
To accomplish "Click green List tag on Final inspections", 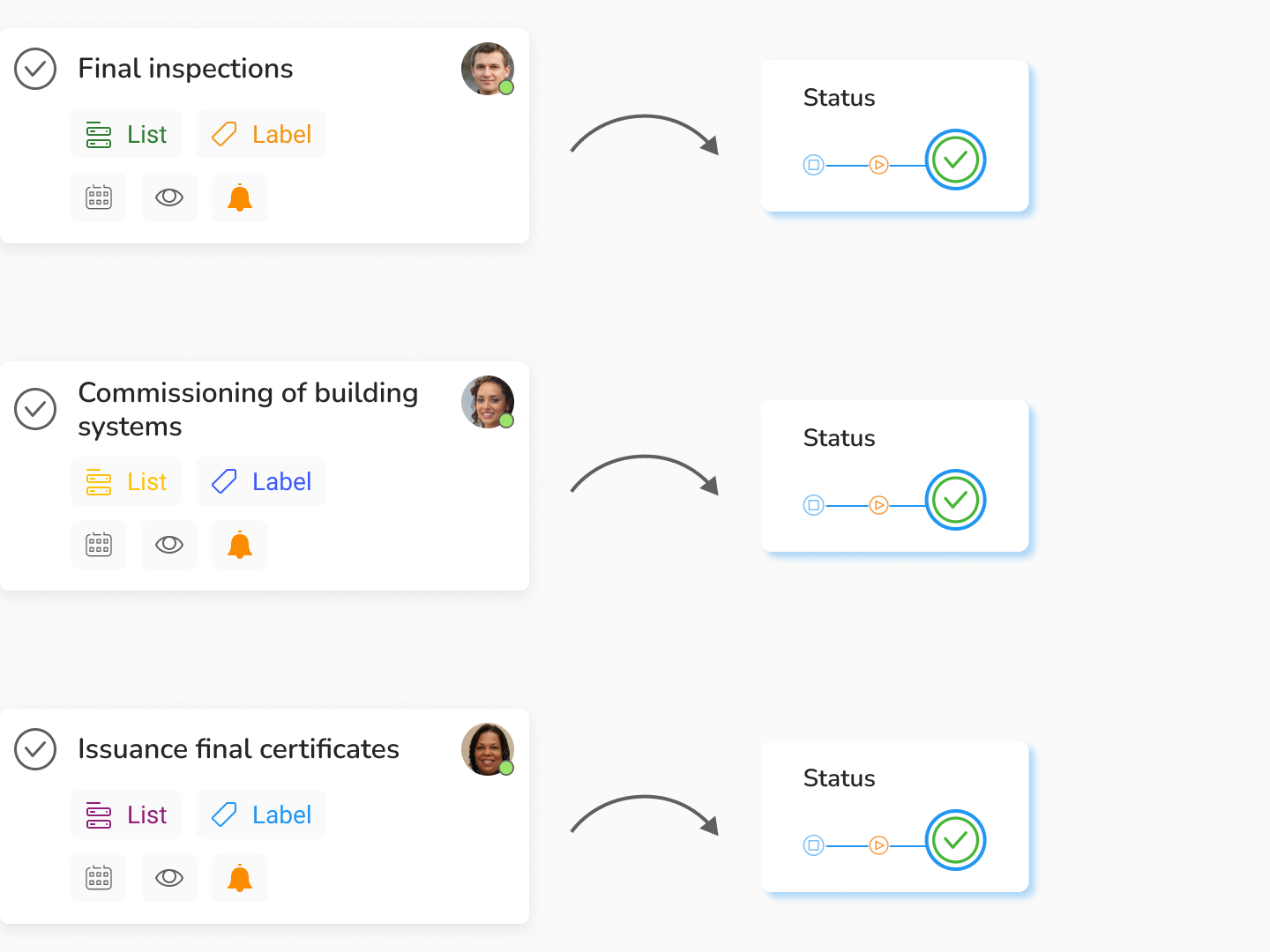I will 126,134.
